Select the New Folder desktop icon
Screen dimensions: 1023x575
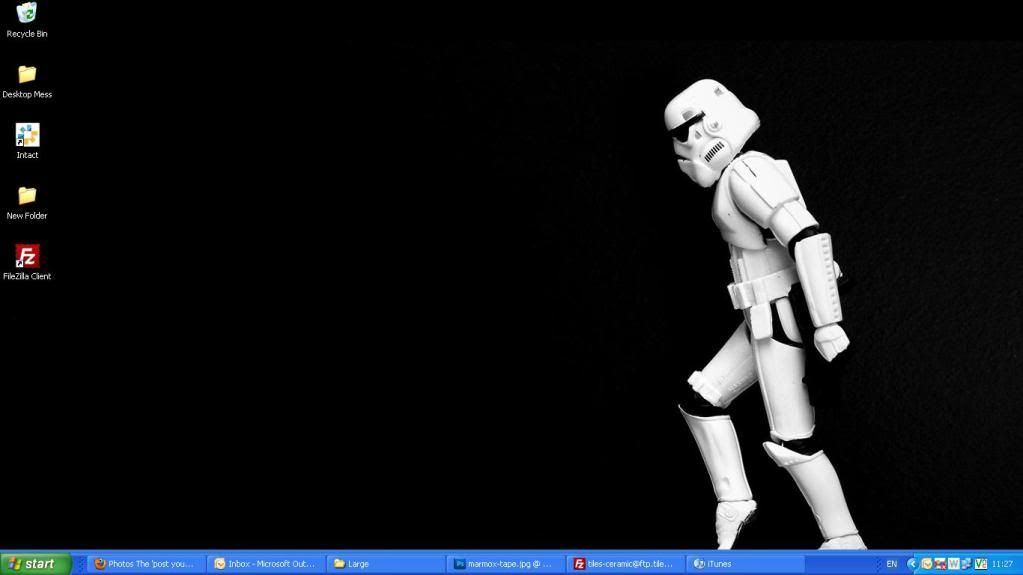(x=27, y=195)
